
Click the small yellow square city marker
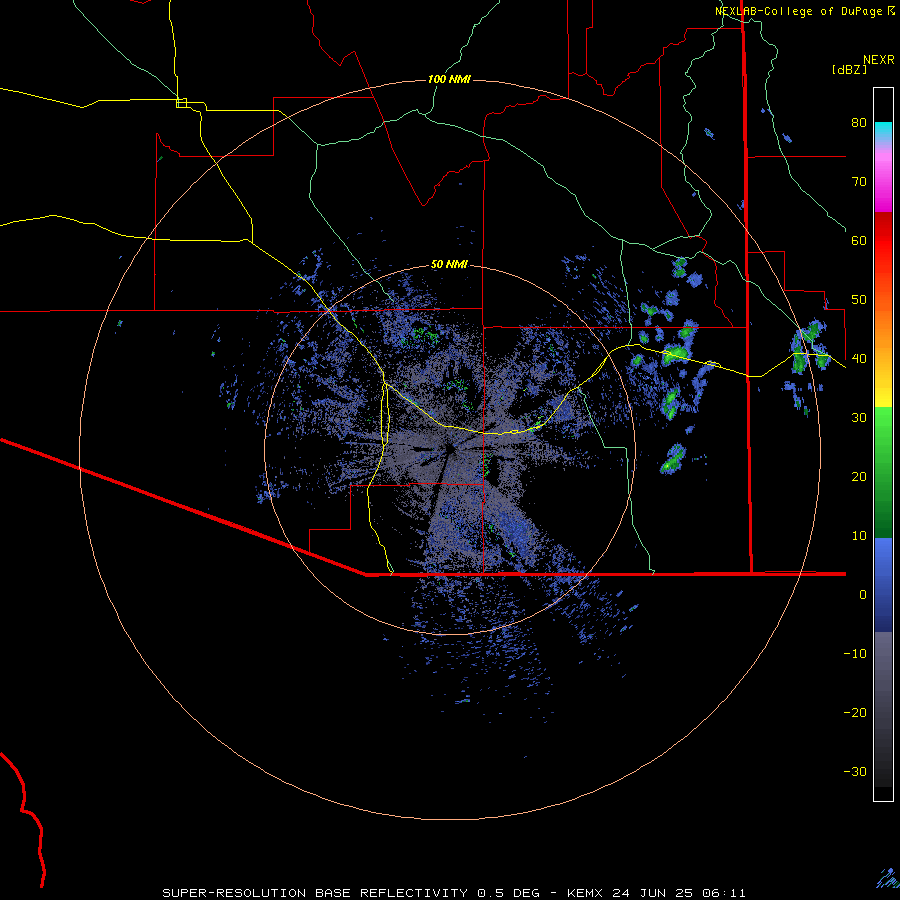click(x=181, y=103)
